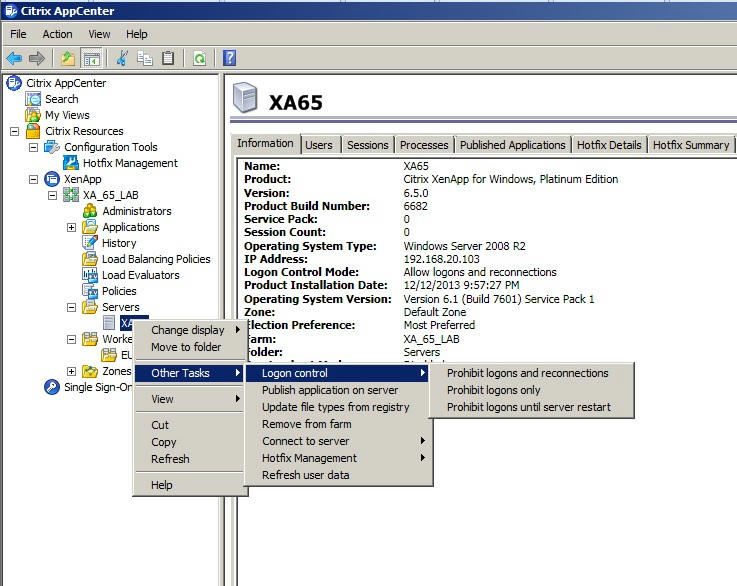Click the Administrators node icon
737x586 pixels.
click(x=90, y=211)
